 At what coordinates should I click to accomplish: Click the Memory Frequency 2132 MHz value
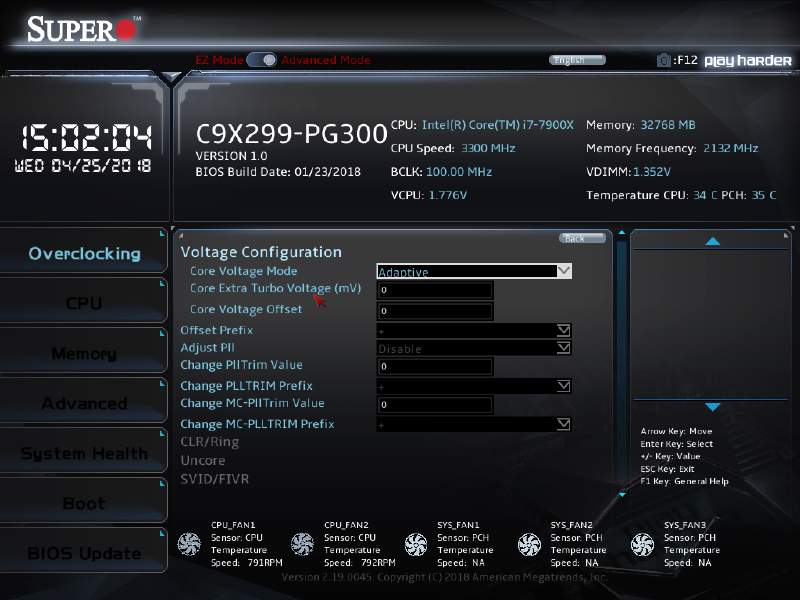point(731,148)
